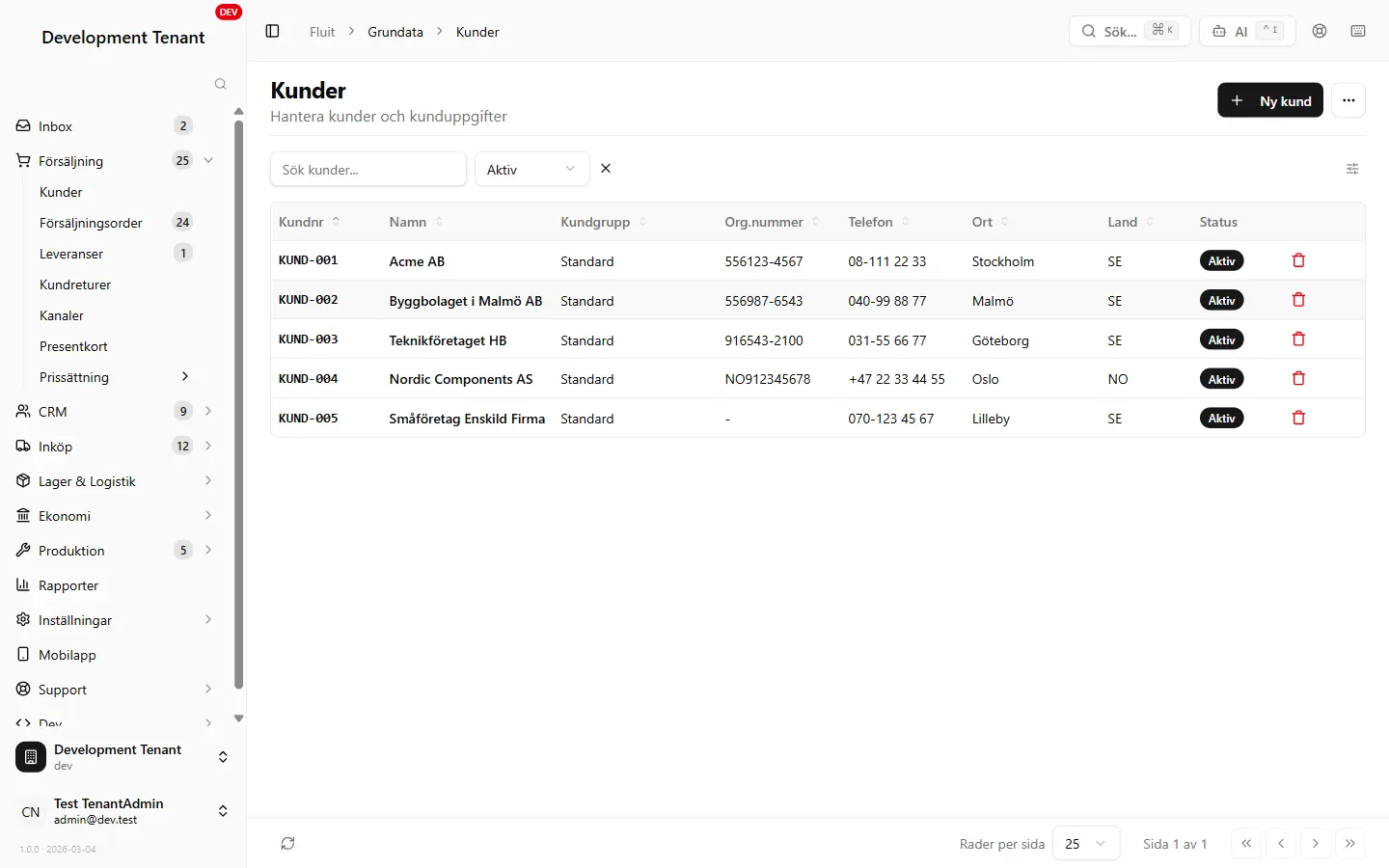Expand the CRM menu section
The image size is (1389, 868).
[x=208, y=411]
